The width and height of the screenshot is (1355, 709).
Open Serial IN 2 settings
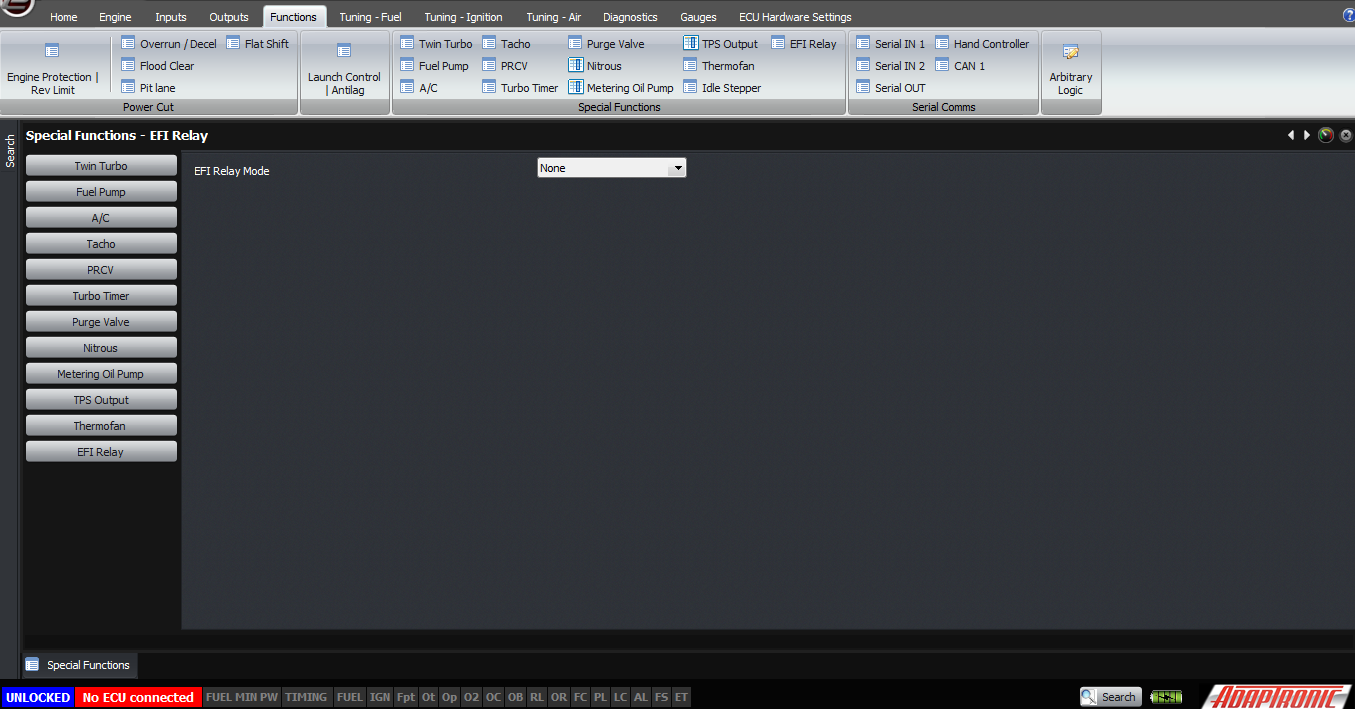pyautogui.click(x=891, y=66)
